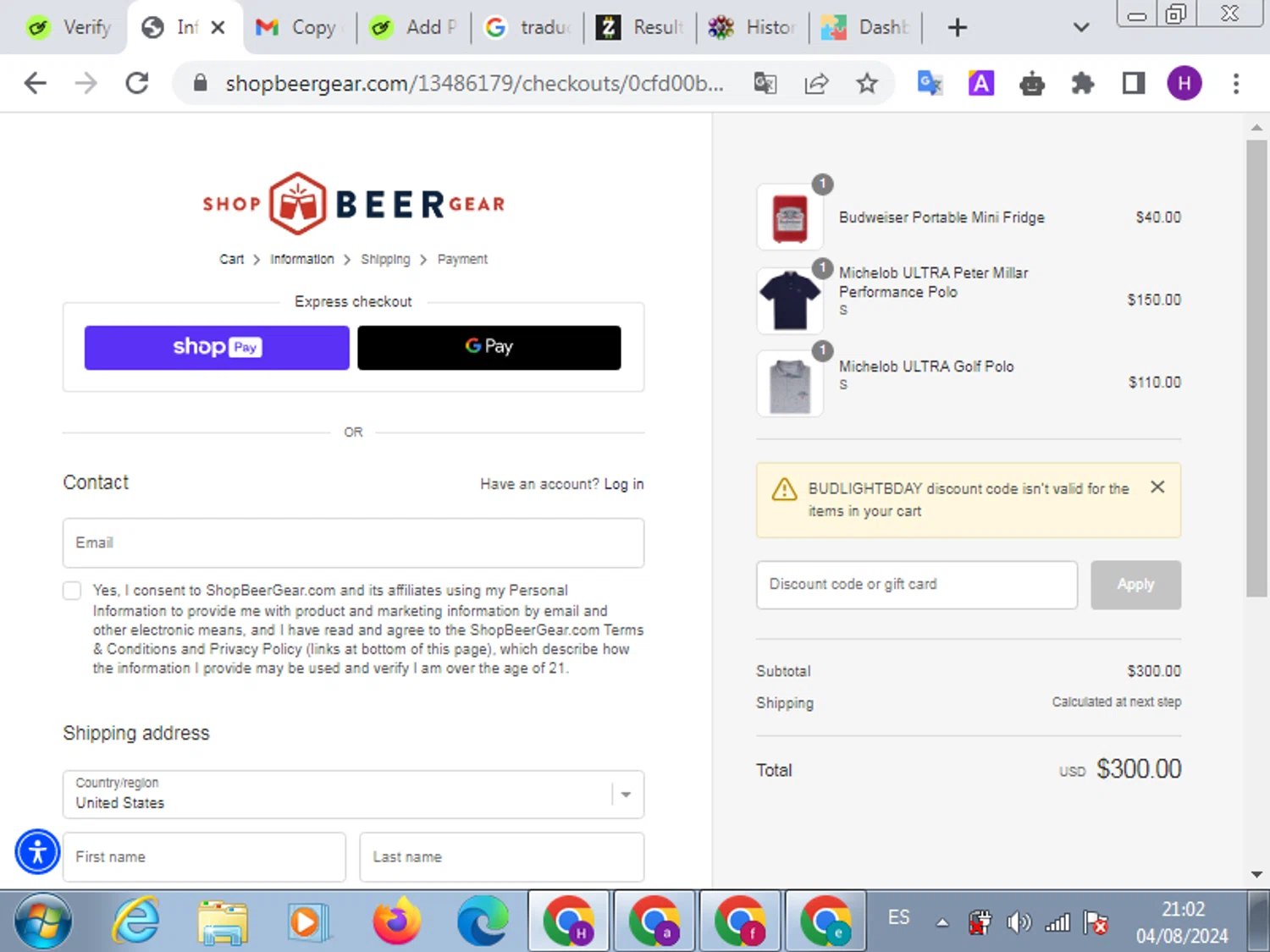Viewport: 1270px width, 952px height.
Task: Switch to the Verify tab
Action: point(68,27)
